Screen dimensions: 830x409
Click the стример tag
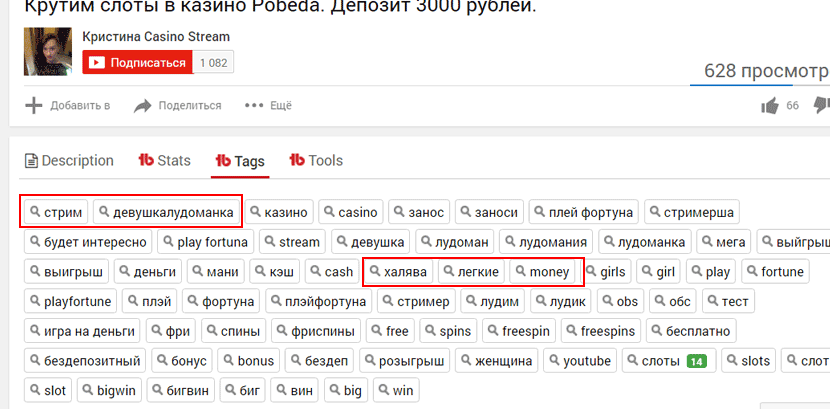point(416,301)
